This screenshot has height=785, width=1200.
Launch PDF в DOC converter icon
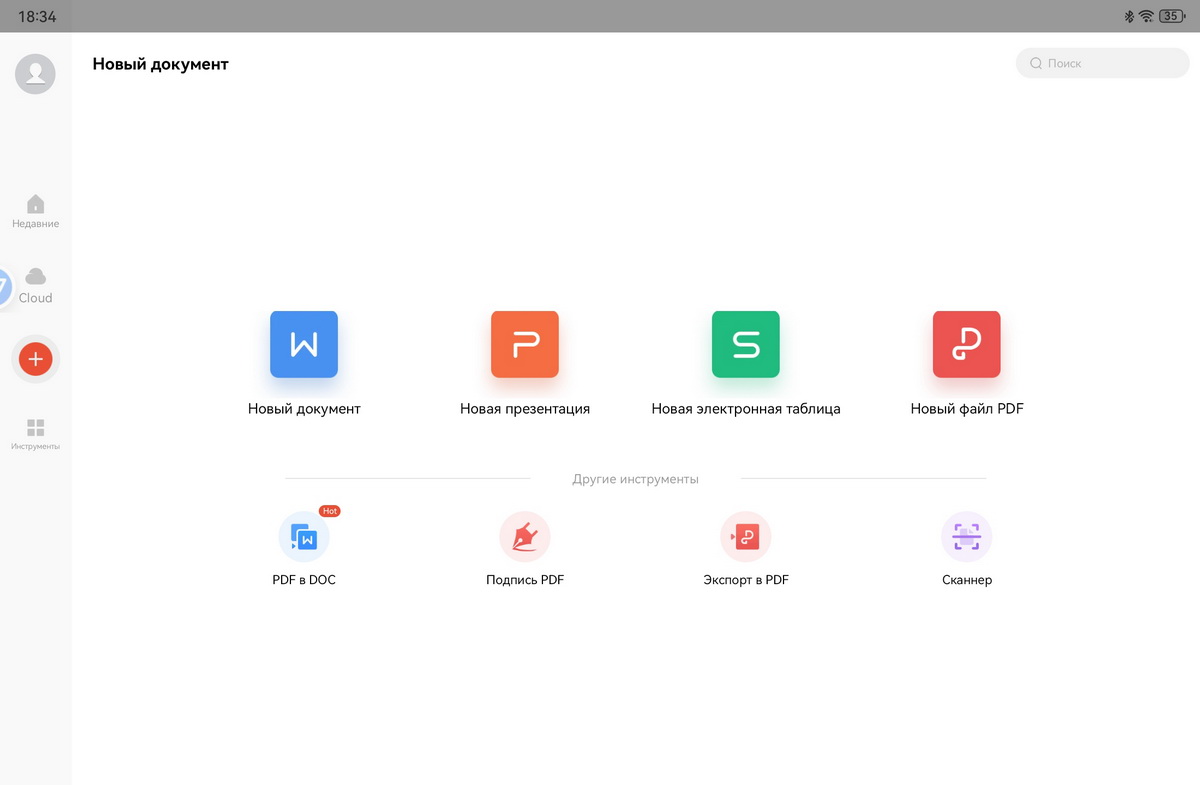click(304, 537)
